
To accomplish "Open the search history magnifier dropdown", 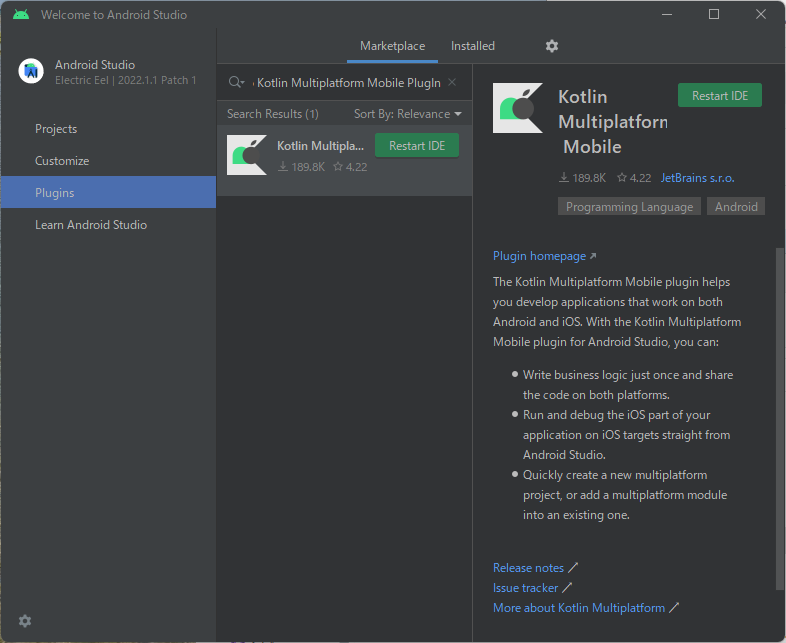I will (236, 83).
